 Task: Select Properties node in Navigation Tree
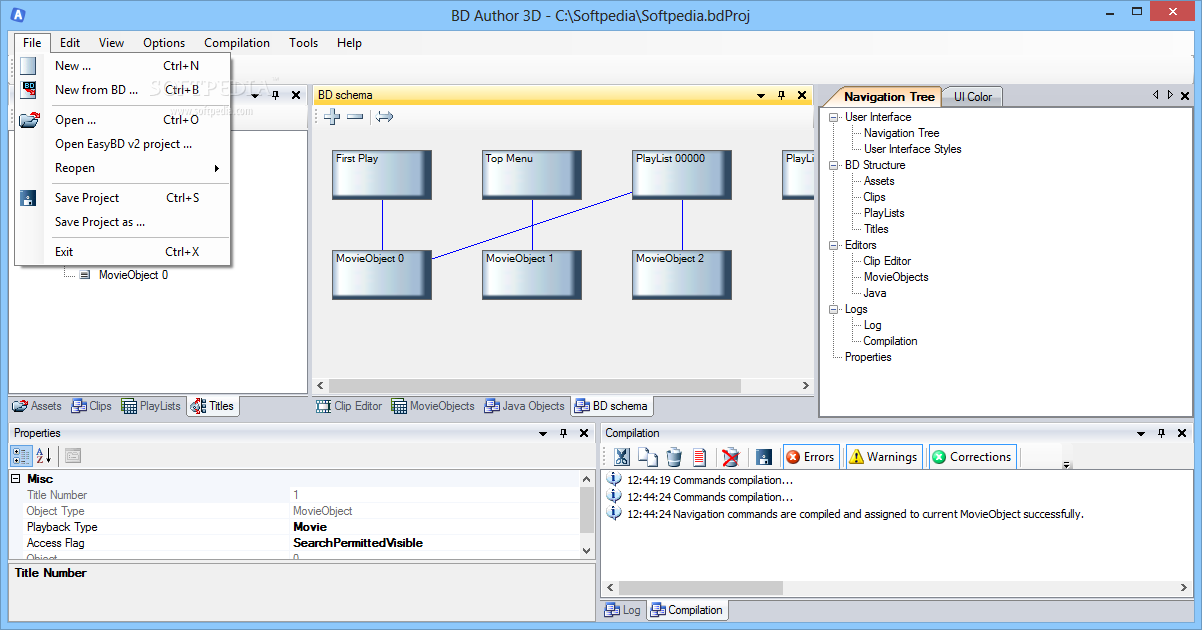[868, 357]
